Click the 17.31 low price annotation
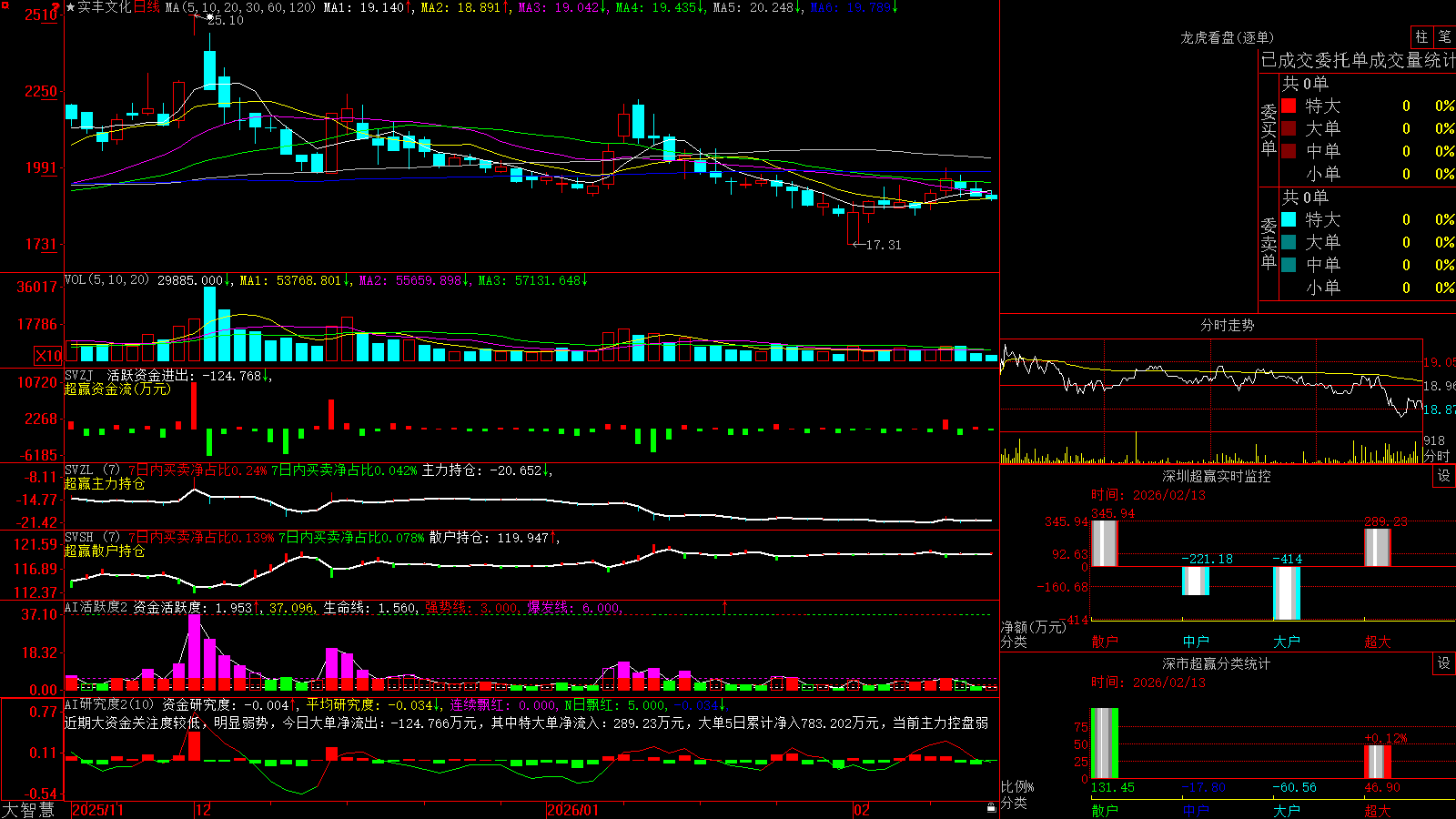This screenshot has height=819, width=1456. [884, 245]
